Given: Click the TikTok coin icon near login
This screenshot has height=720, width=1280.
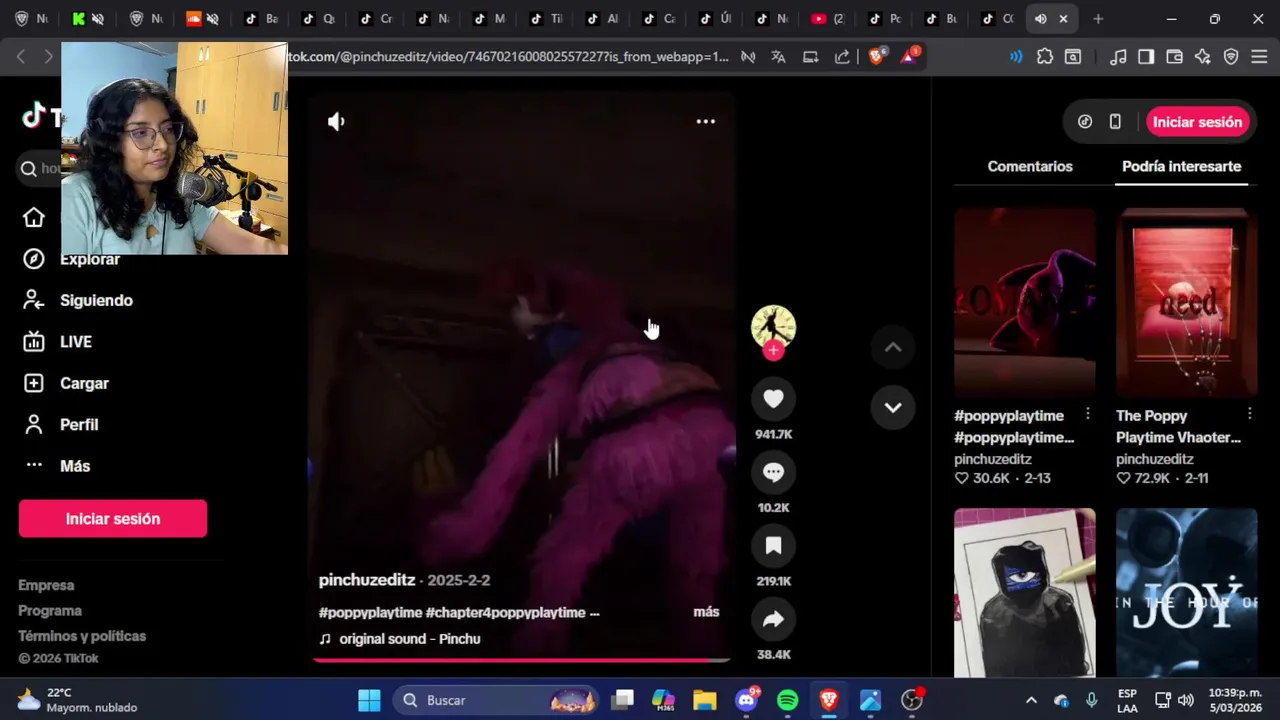Looking at the screenshot, I should pyautogui.click(x=1085, y=122).
